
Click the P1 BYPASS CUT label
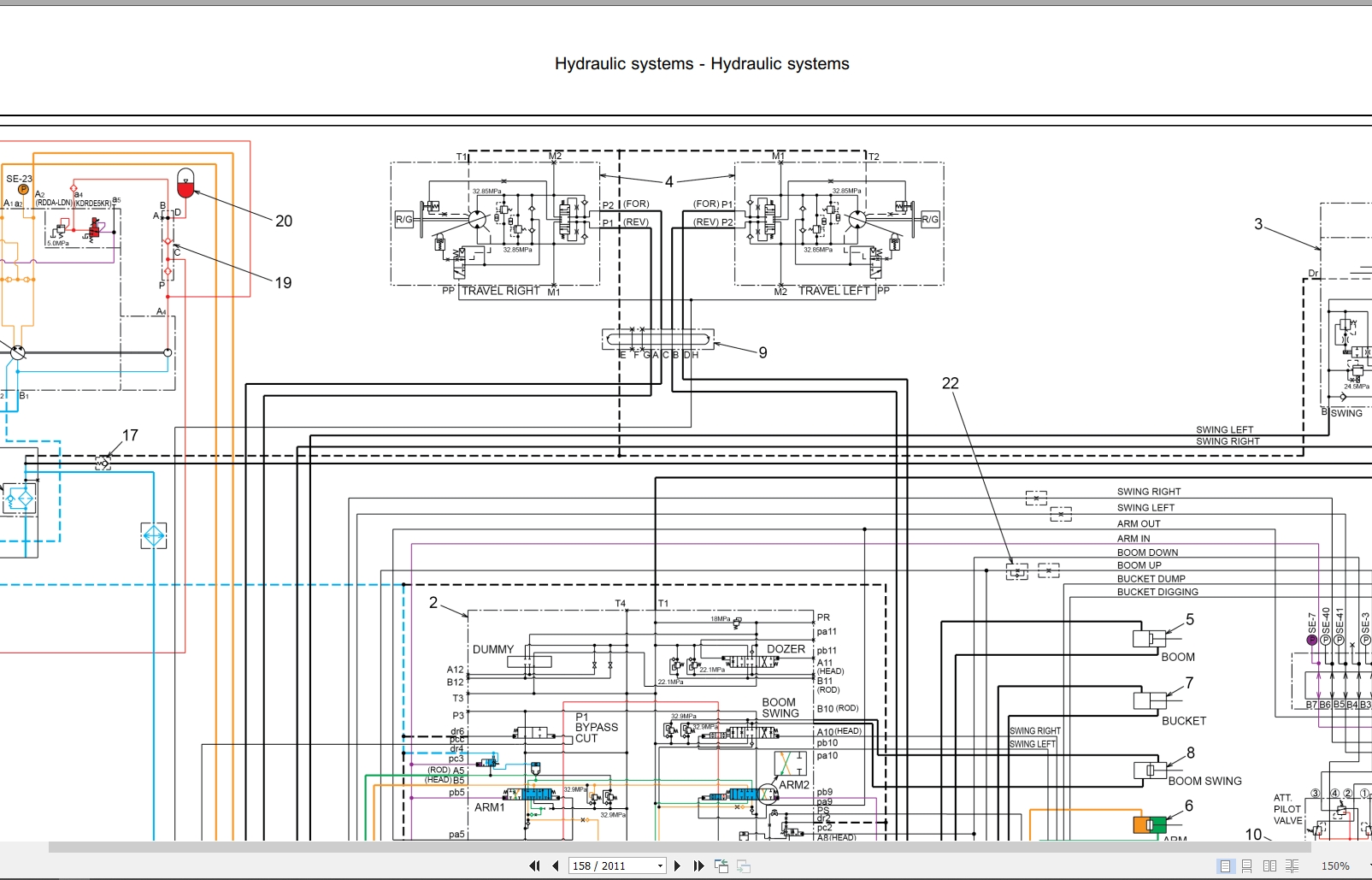[x=596, y=728]
